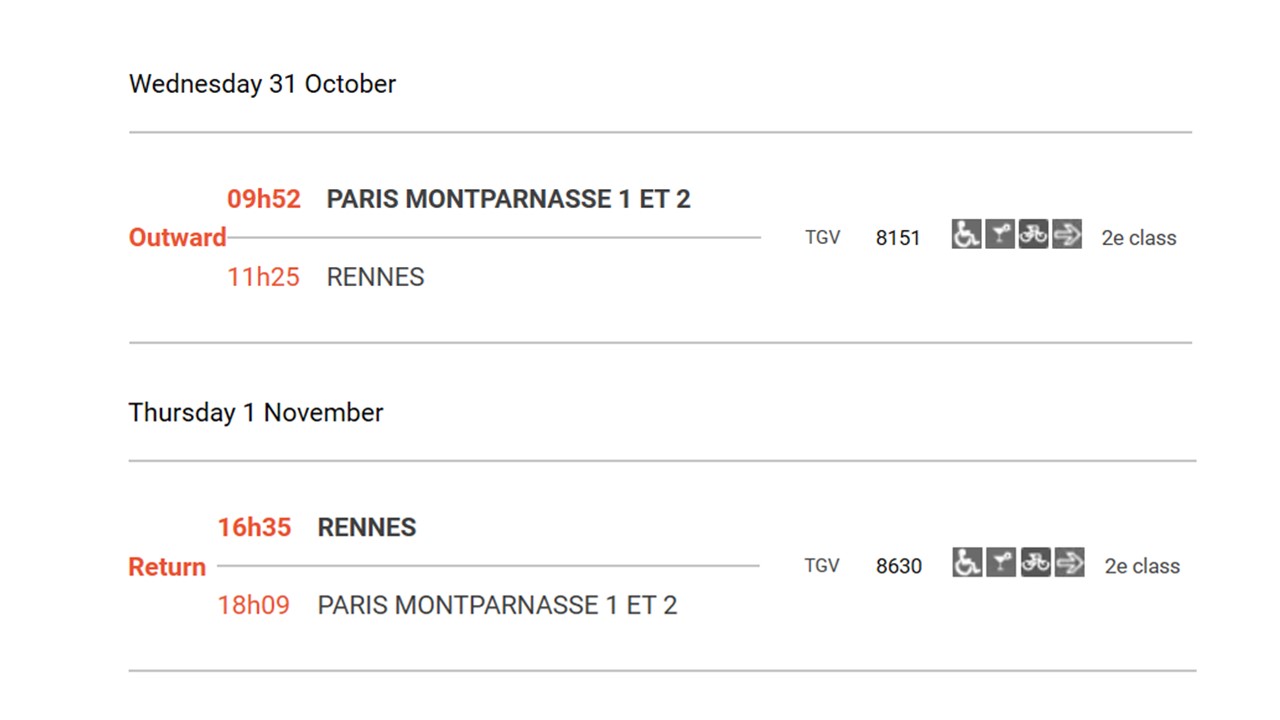Click the bicycle icon on the return journey
This screenshot has width=1280, height=720.
point(1035,562)
